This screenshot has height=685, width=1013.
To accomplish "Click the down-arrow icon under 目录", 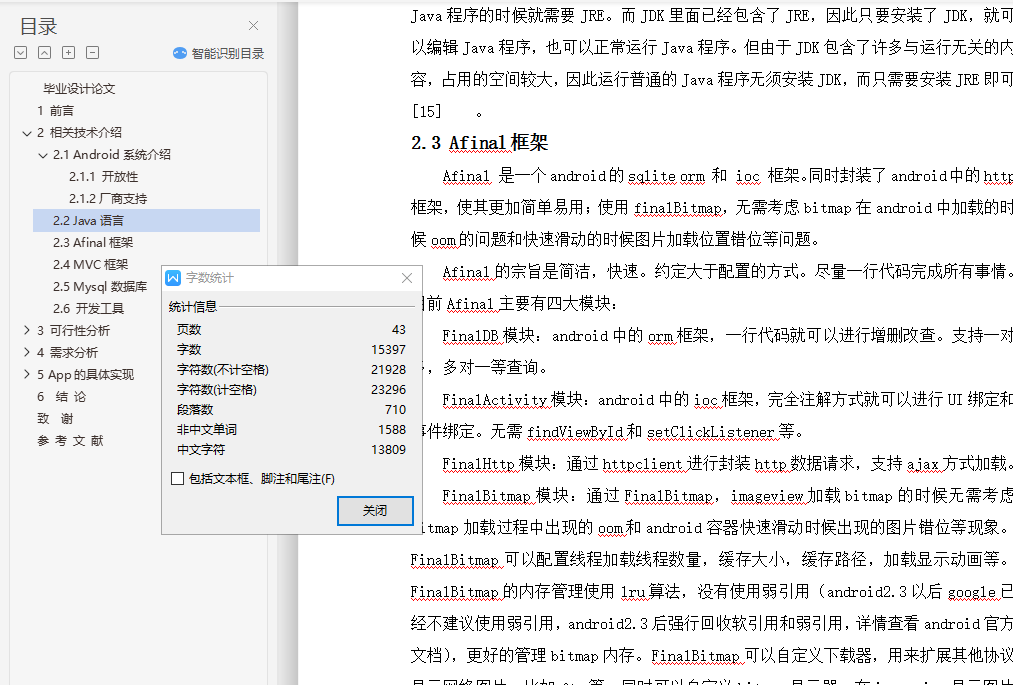I will 21,53.
